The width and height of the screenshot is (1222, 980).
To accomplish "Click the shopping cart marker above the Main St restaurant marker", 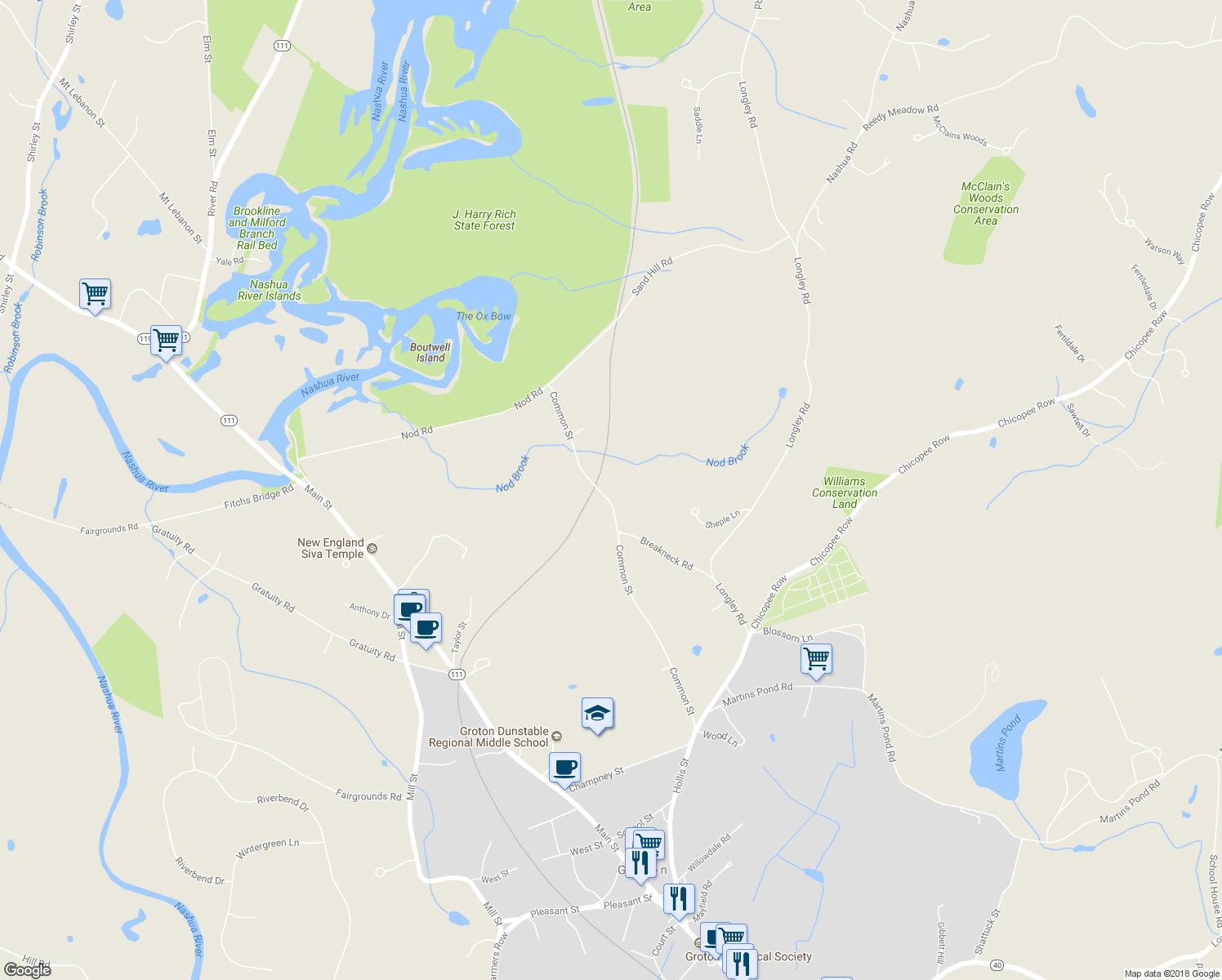I will click(x=649, y=844).
